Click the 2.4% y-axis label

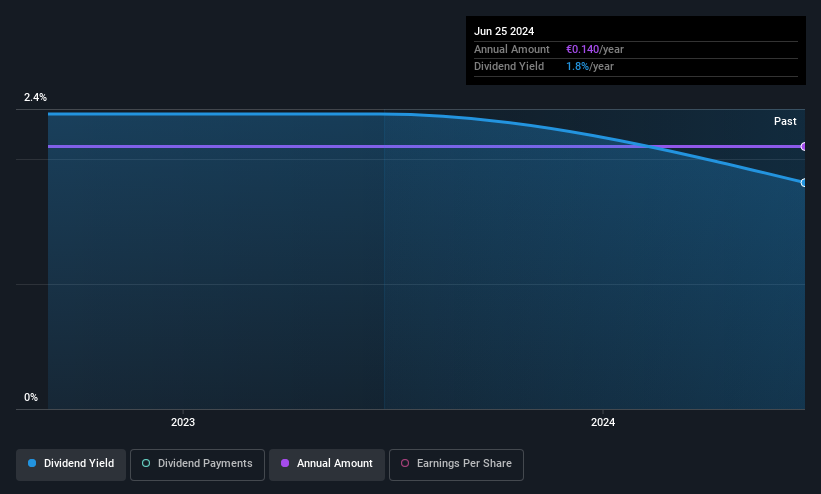35,97
